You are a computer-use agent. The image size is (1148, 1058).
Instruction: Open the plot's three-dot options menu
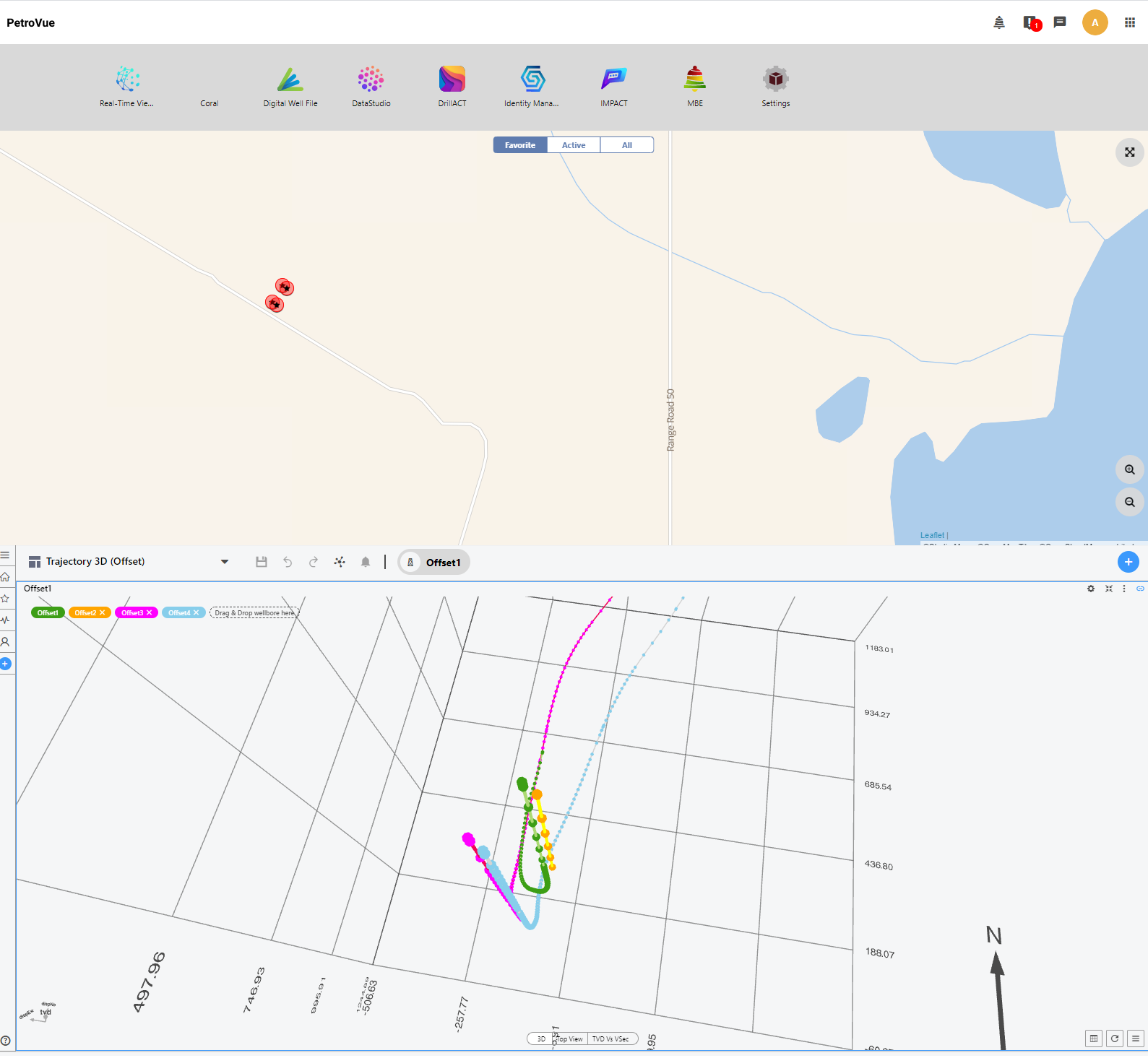coord(1123,589)
